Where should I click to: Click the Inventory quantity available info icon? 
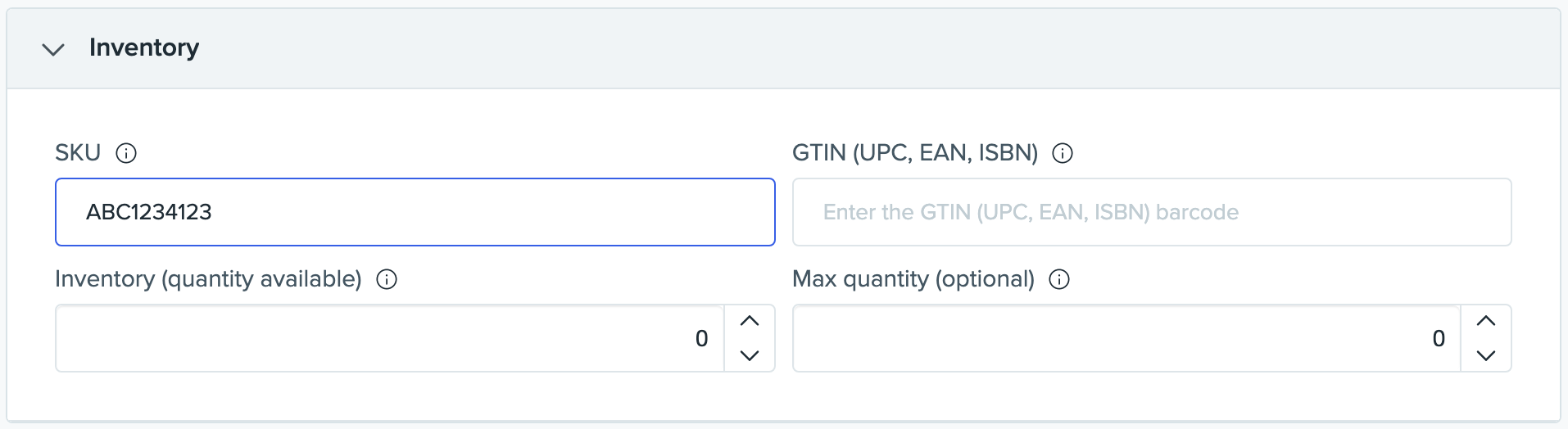(387, 279)
